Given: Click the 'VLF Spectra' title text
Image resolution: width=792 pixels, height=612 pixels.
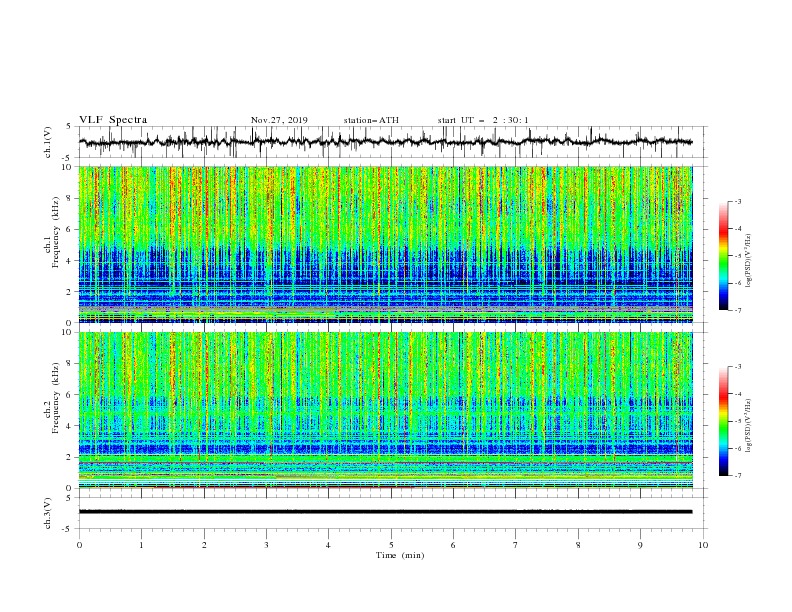Looking at the screenshot, I should pos(113,120).
